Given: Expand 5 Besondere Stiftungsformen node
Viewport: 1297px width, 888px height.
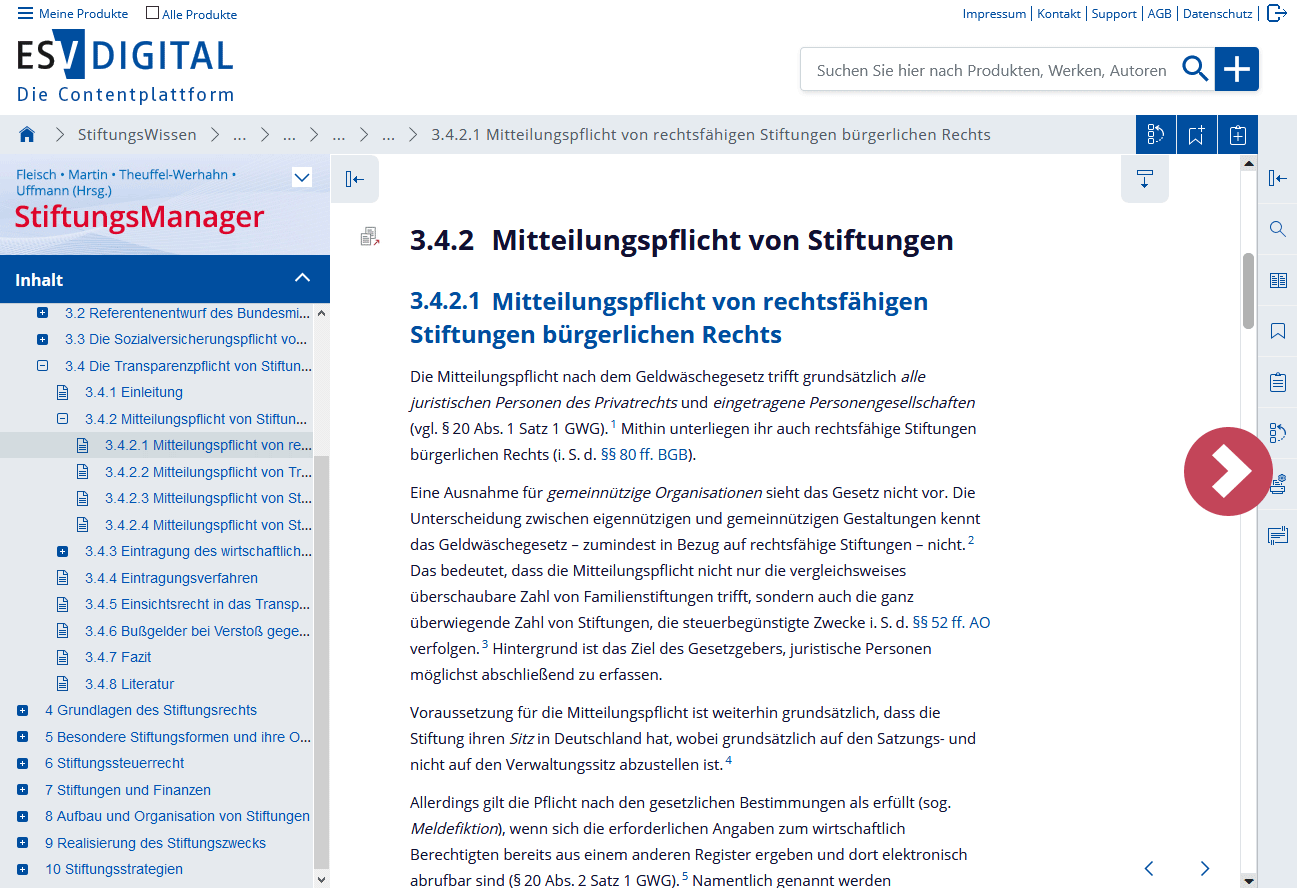Looking at the screenshot, I should click(x=22, y=737).
